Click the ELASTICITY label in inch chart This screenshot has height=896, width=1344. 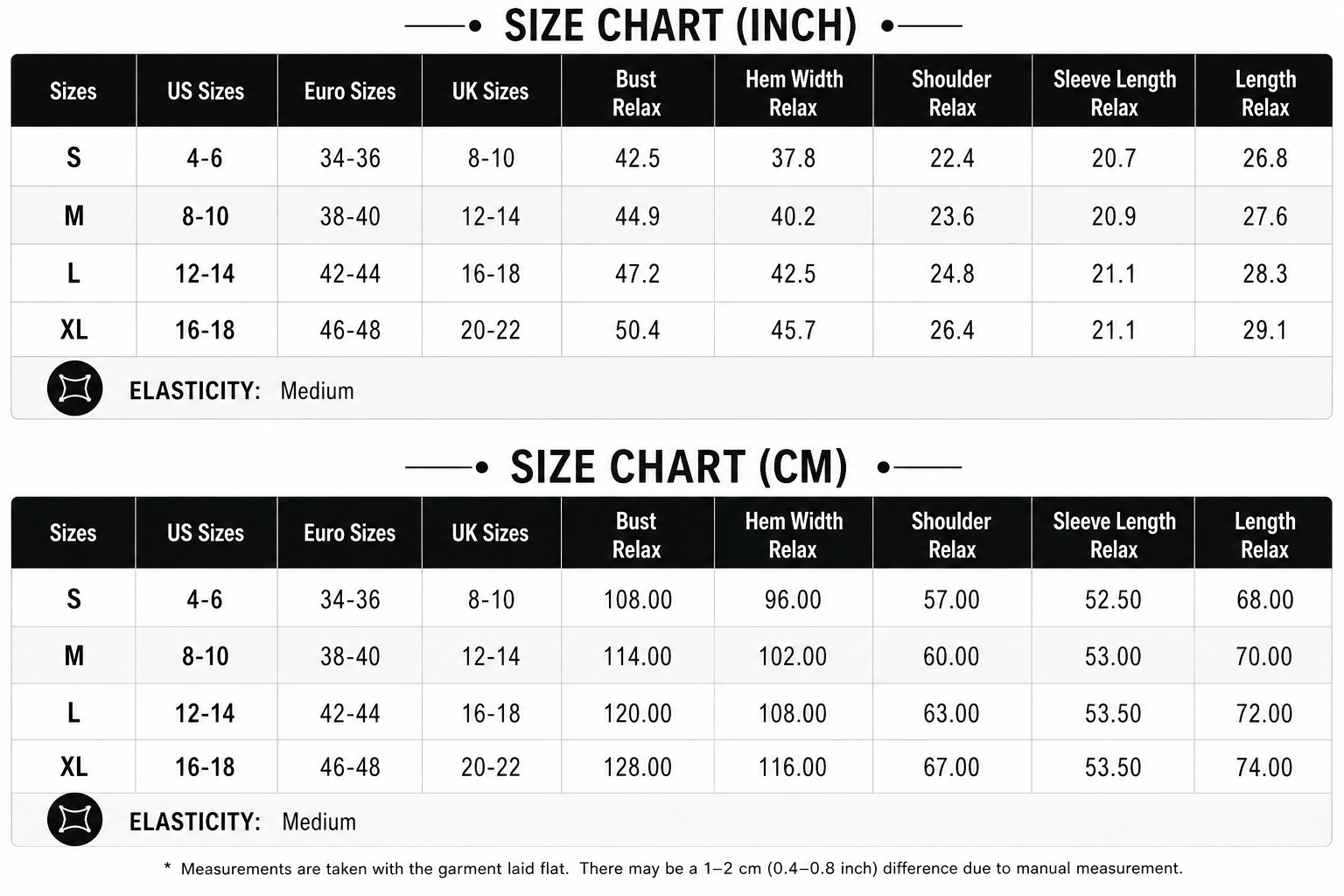pyautogui.click(x=195, y=390)
